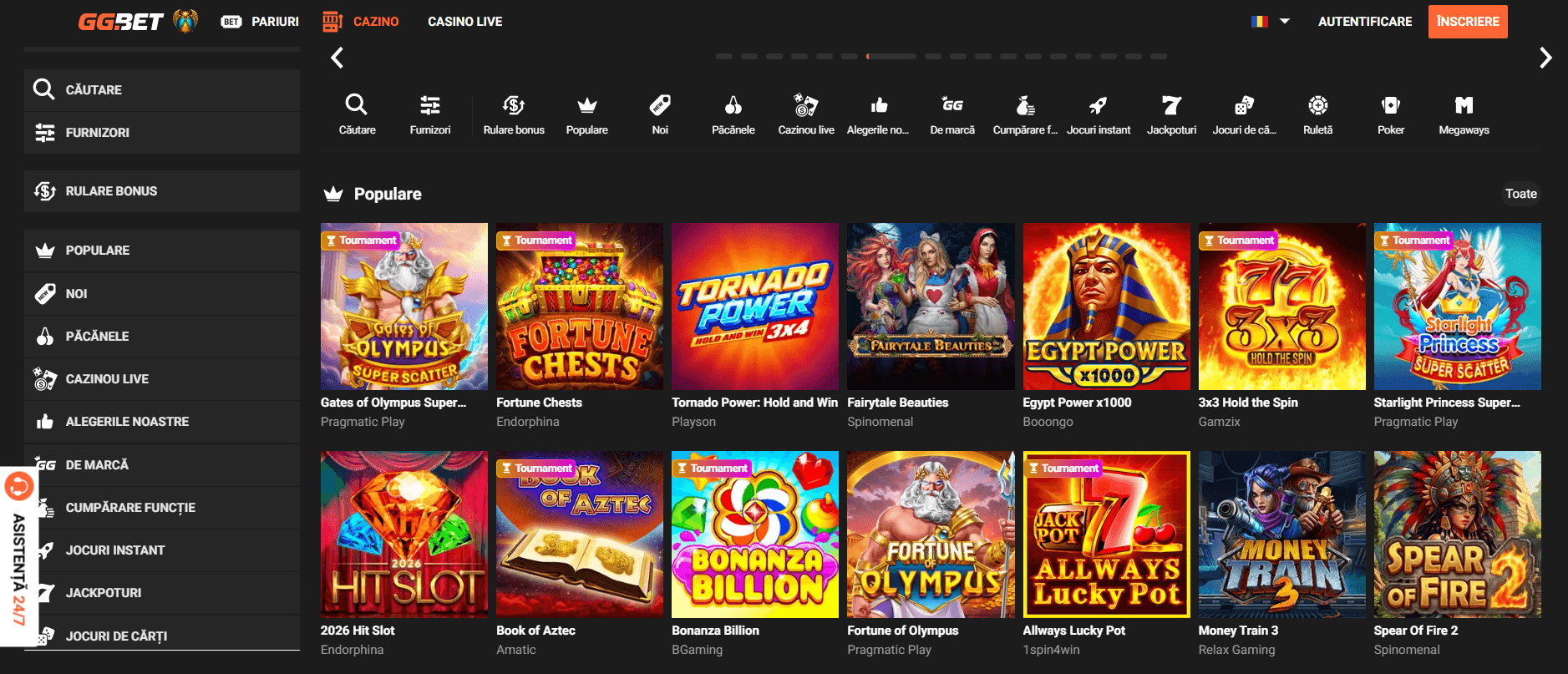The height and width of the screenshot is (674, 1568).
Task: Select PĂCĂNELE in the left sidebar
Action: (x=162, y=337)
